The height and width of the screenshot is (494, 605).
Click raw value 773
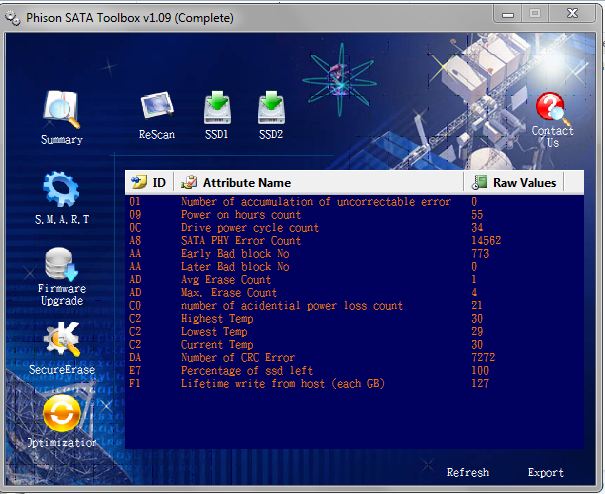[x=480, y=254]
